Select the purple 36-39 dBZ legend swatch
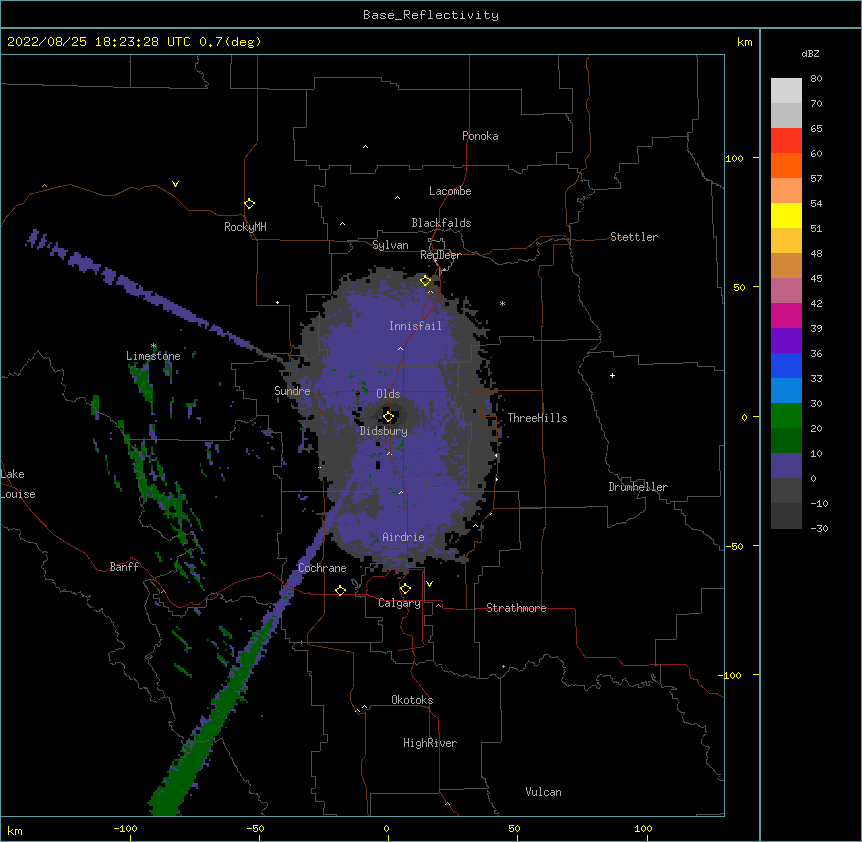This screenshot has width=862, height=842. point(786,341)
